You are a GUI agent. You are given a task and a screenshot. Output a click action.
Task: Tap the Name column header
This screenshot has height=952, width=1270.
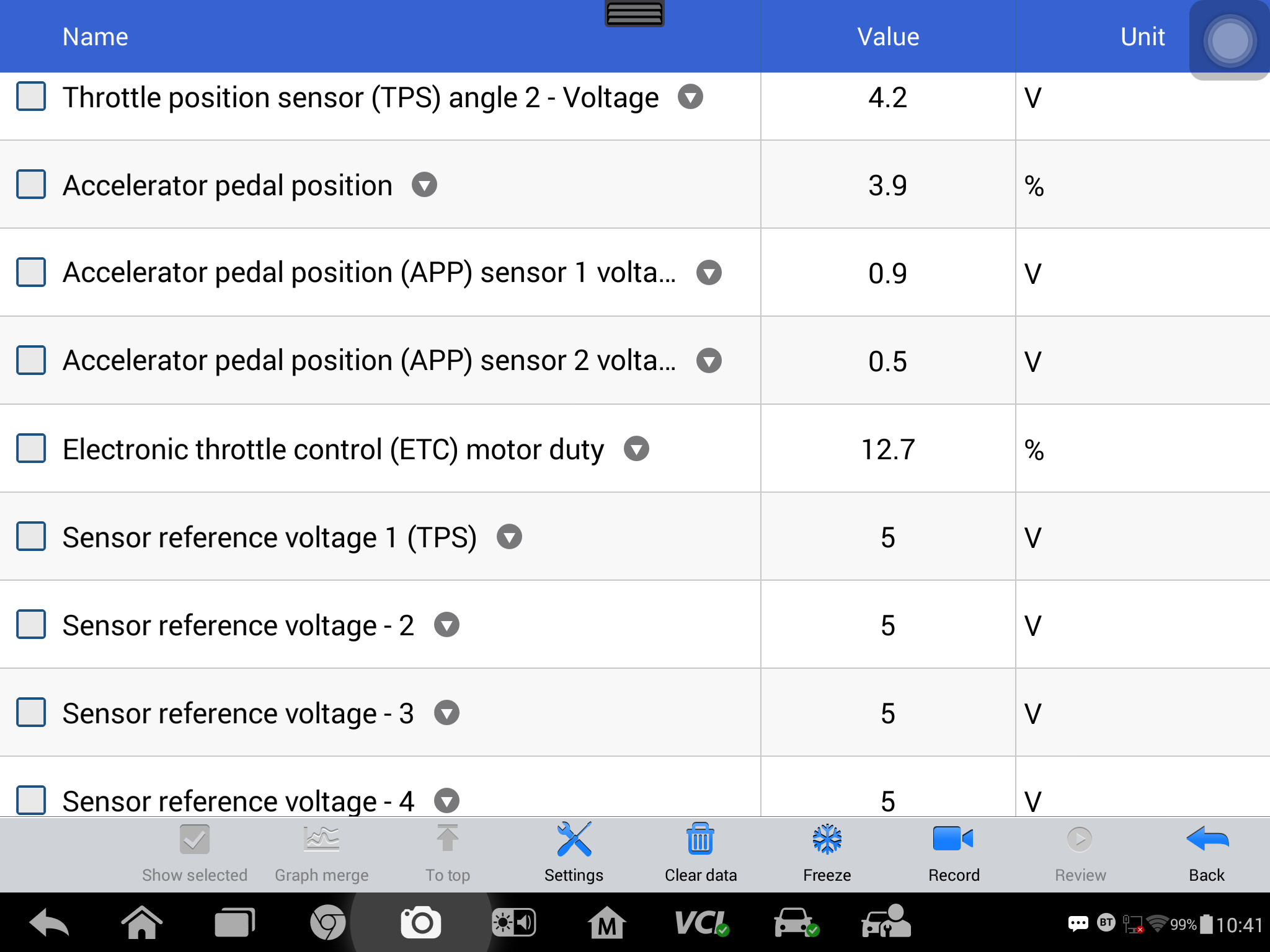coord(95,37)
